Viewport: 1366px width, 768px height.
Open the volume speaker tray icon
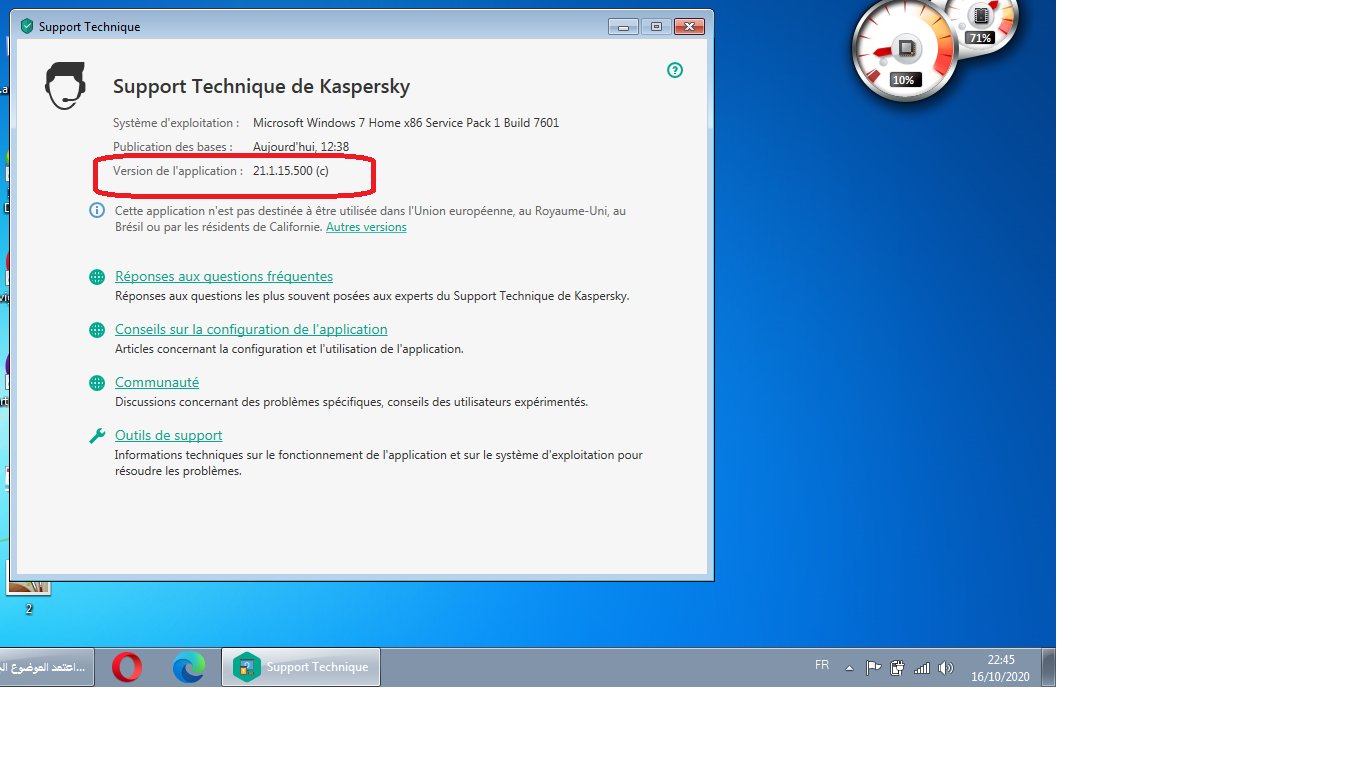tap(946, 668)
